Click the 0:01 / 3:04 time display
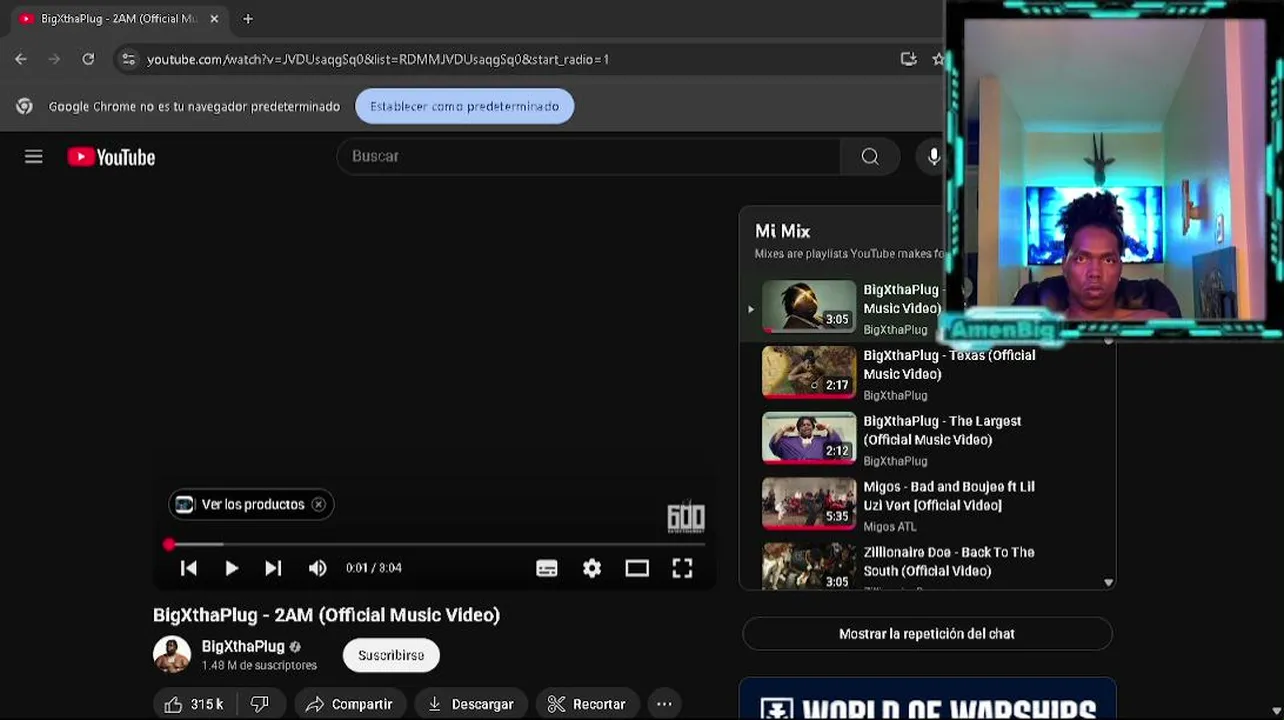1284x720 pixels. 373,568
